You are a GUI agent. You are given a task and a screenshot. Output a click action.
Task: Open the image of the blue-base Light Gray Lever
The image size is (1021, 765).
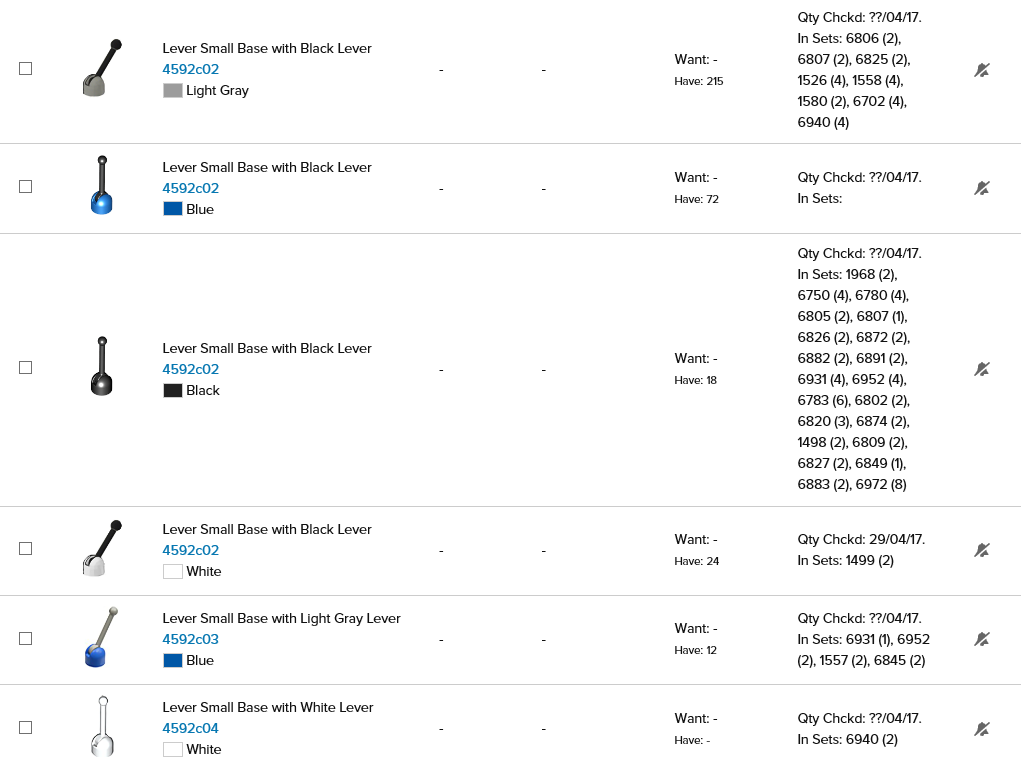click(100, 638)
